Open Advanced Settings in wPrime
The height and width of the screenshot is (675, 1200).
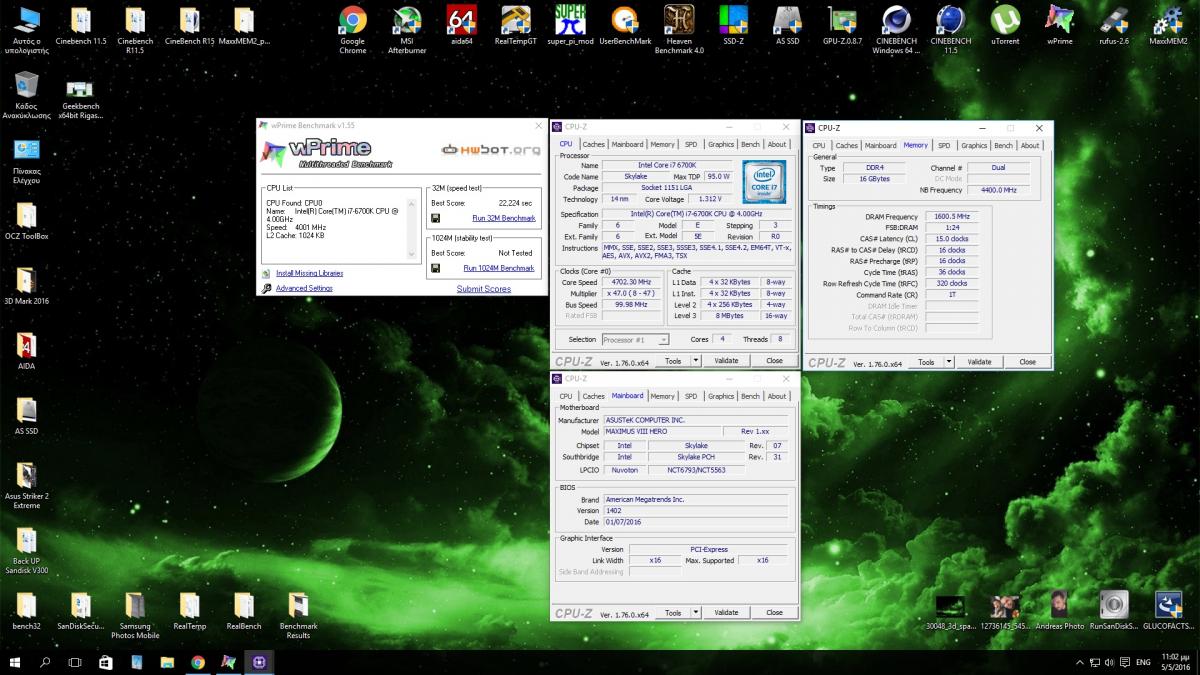pos(304,288)
